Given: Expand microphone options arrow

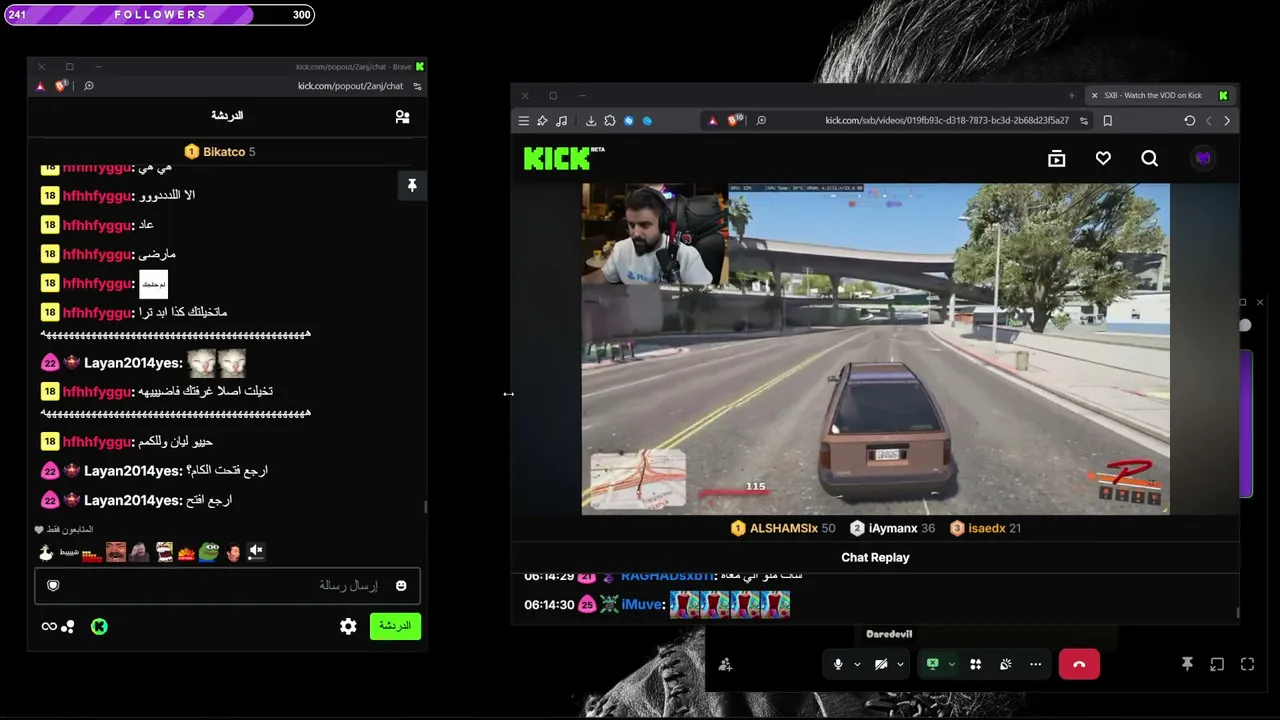Looking at the screenshot, I should (857, 664).
